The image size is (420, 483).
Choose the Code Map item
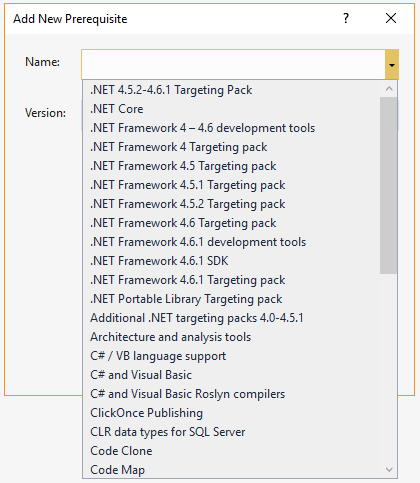click(231, 470)
